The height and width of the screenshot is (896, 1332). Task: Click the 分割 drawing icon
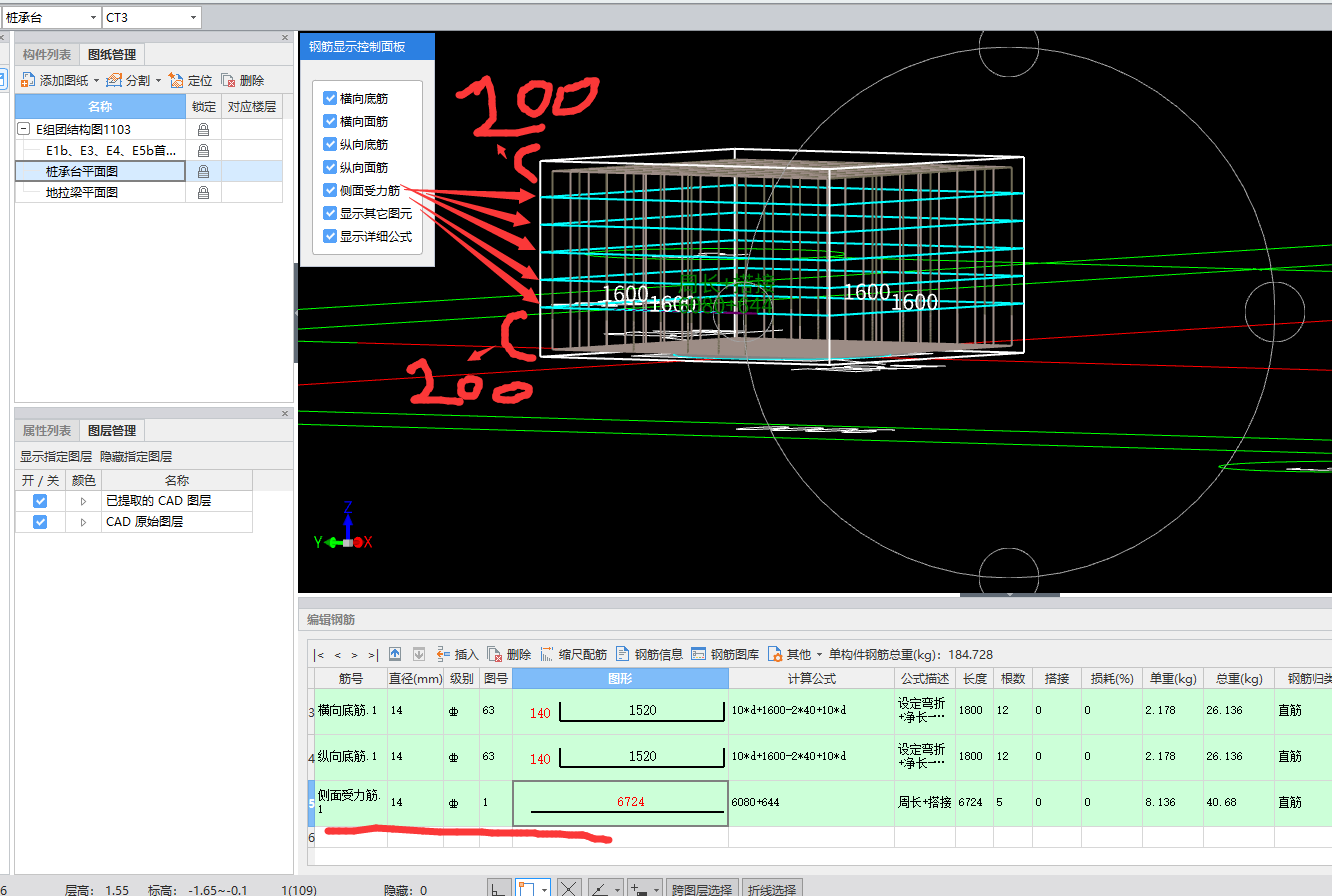[x=114, y=80]
